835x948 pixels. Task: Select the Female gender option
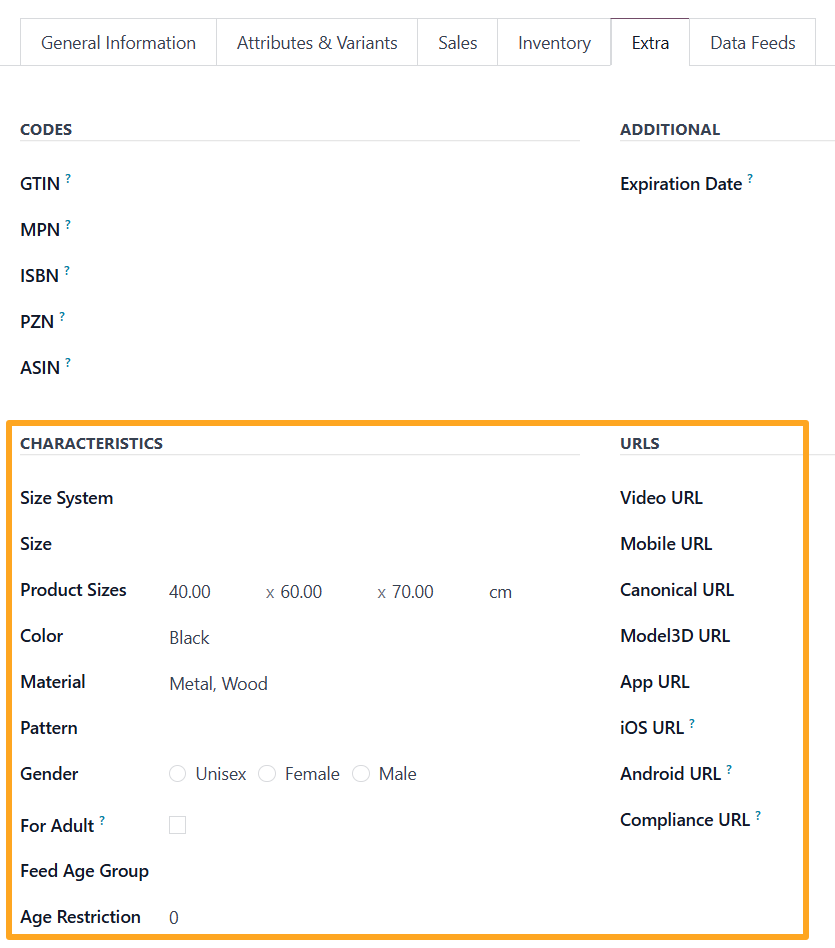click(267, 773)
